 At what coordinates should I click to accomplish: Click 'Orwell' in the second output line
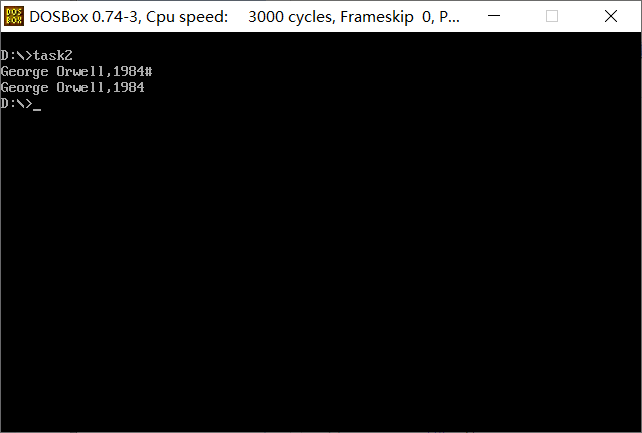point(80,87)
